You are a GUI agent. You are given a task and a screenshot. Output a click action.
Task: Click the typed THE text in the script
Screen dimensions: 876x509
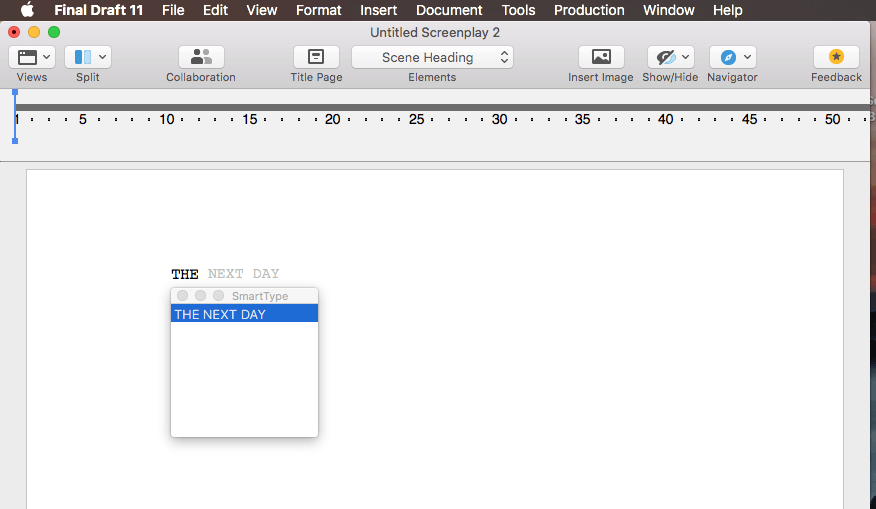point(185,274)
